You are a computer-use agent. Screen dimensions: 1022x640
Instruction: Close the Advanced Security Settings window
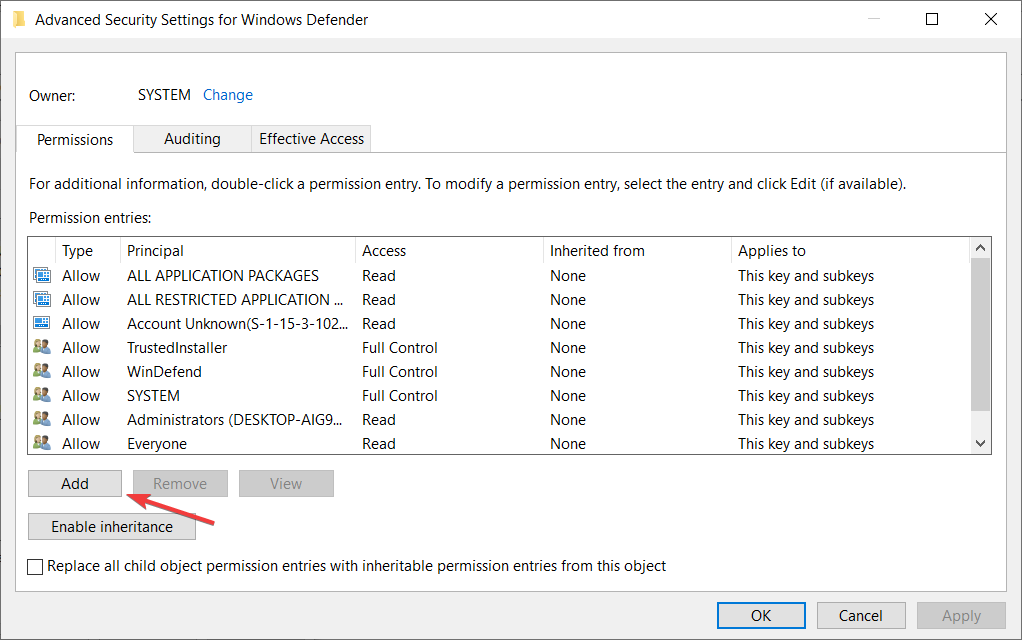[991, 19]
